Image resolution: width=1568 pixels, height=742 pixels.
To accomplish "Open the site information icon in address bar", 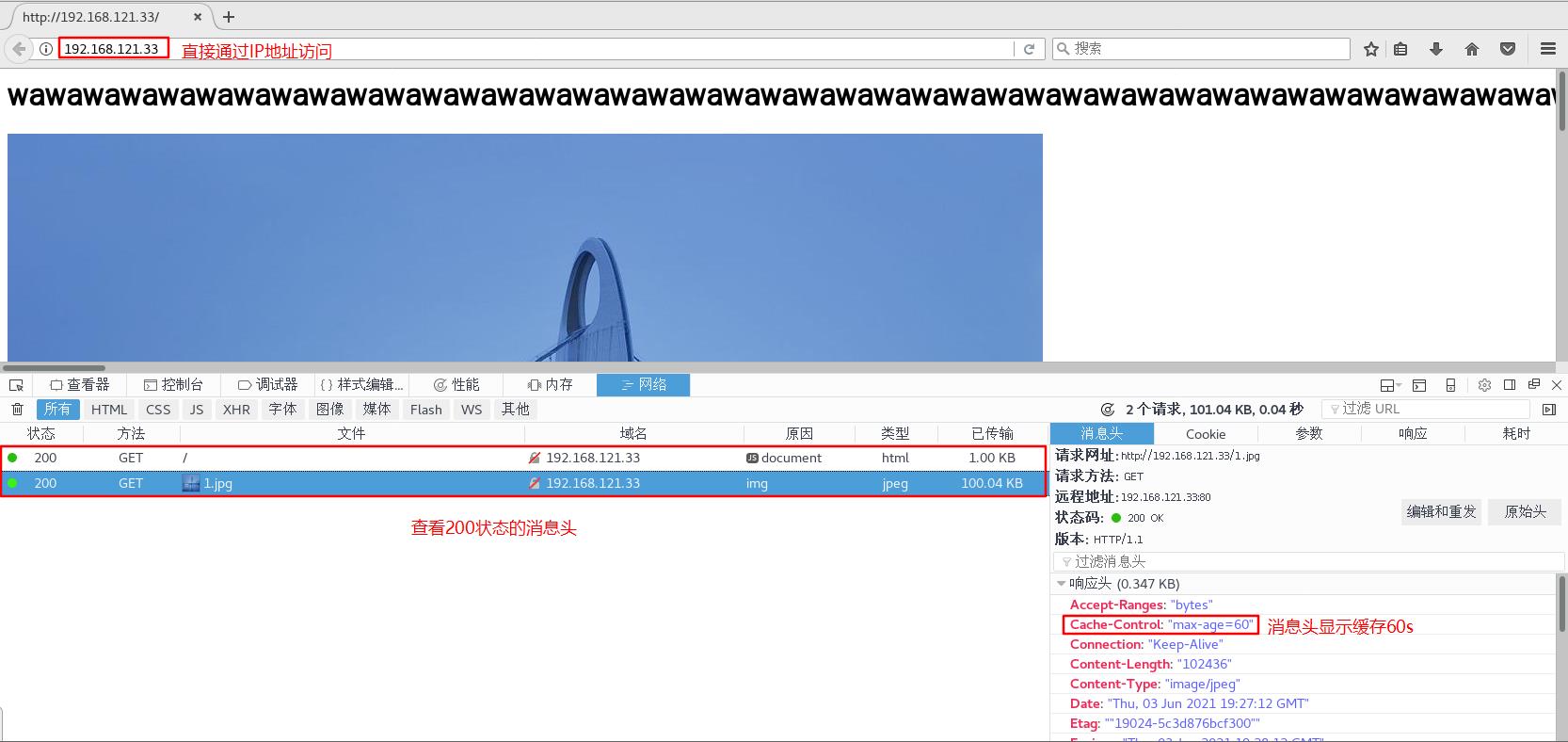I will tap(45, 49).
